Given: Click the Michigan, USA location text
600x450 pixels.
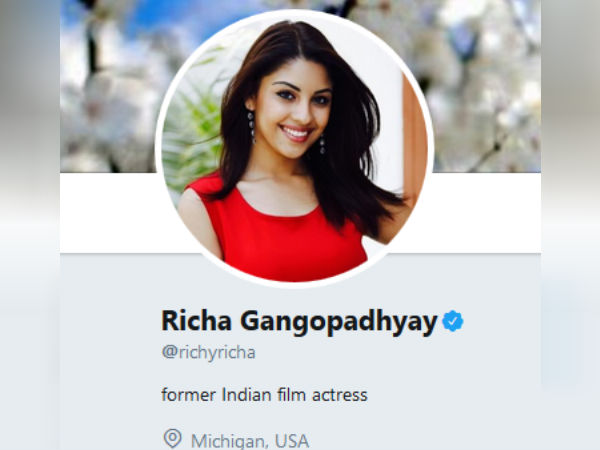Looking at the screenshot, I should [x=250, y=441].
